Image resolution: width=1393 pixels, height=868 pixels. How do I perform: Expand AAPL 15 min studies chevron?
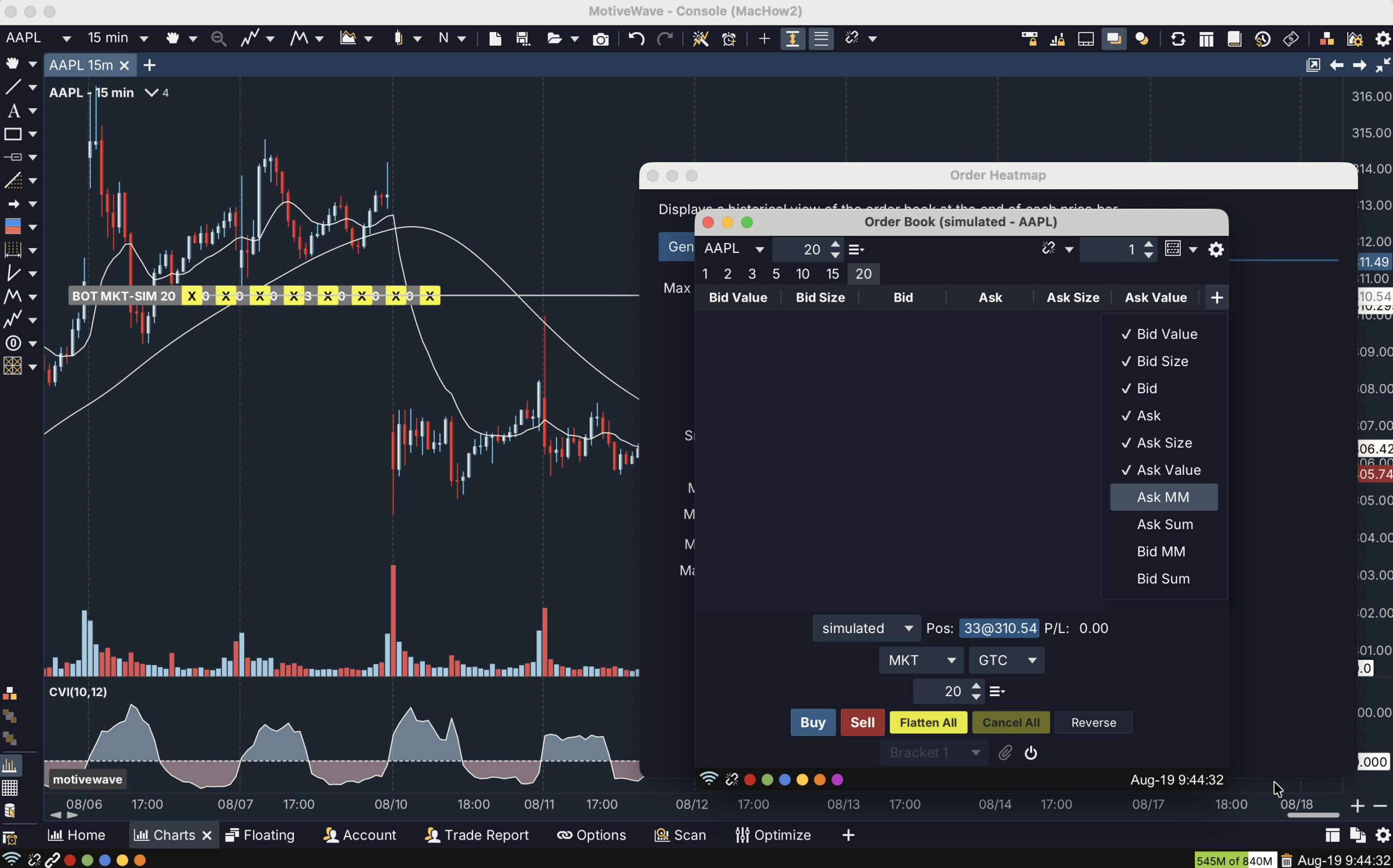[x=151, y=92]
